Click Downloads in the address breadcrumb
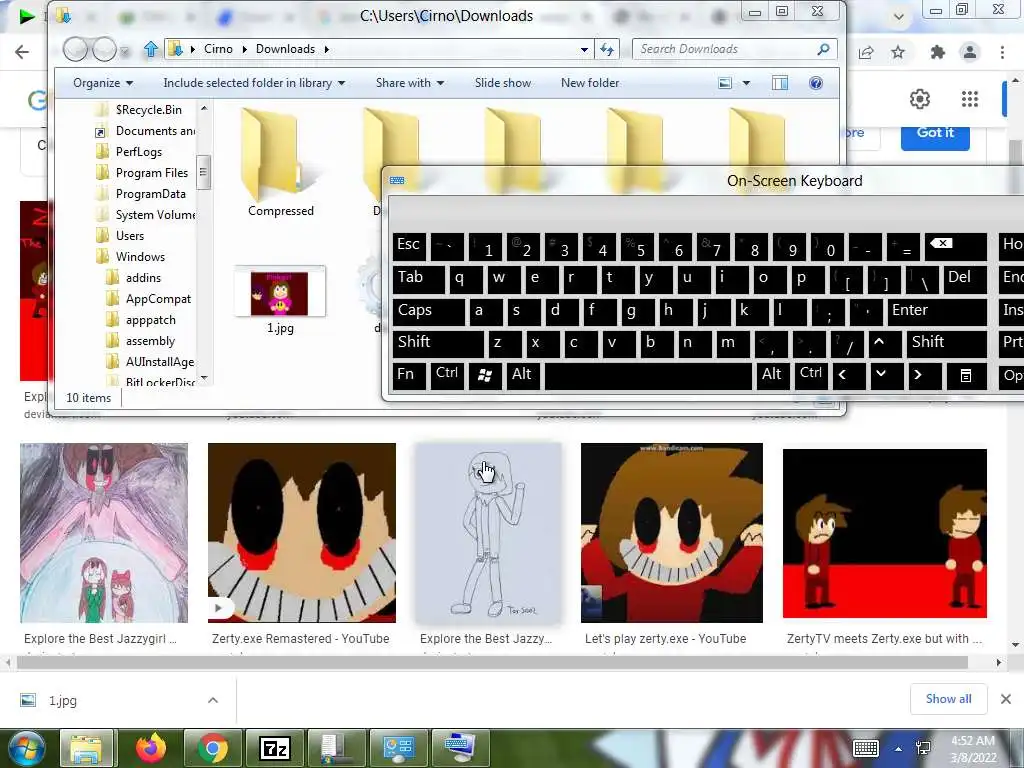Viewport: 1024px width, 768px height. click(x=285, y=49)
